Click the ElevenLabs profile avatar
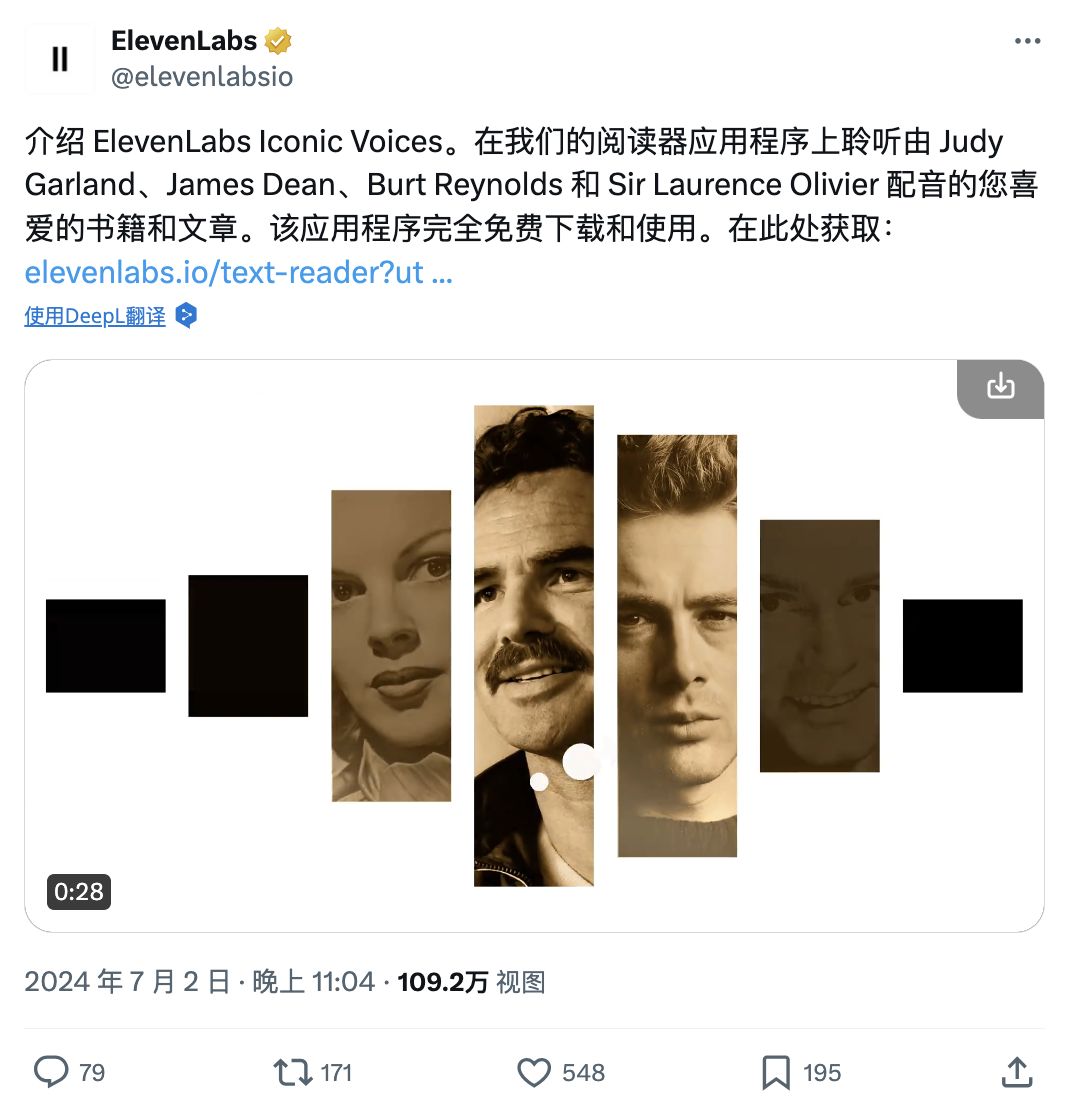 coord(60,58)
